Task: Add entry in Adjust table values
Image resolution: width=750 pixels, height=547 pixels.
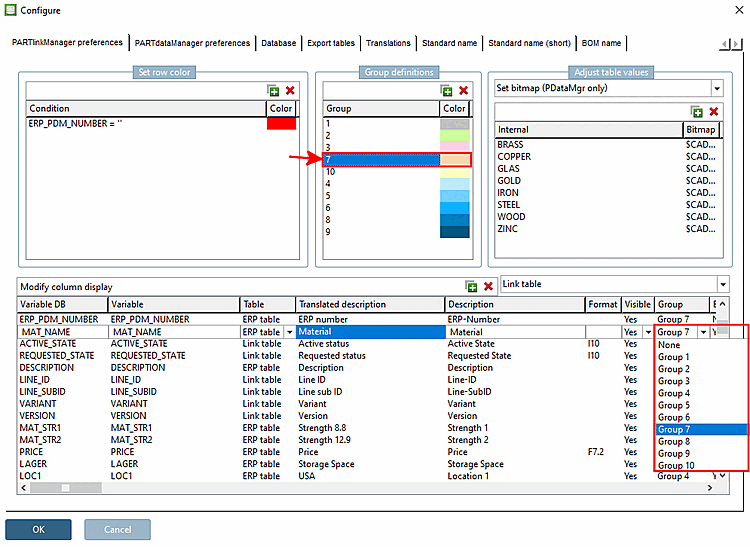Action: (x=697, y=112)
